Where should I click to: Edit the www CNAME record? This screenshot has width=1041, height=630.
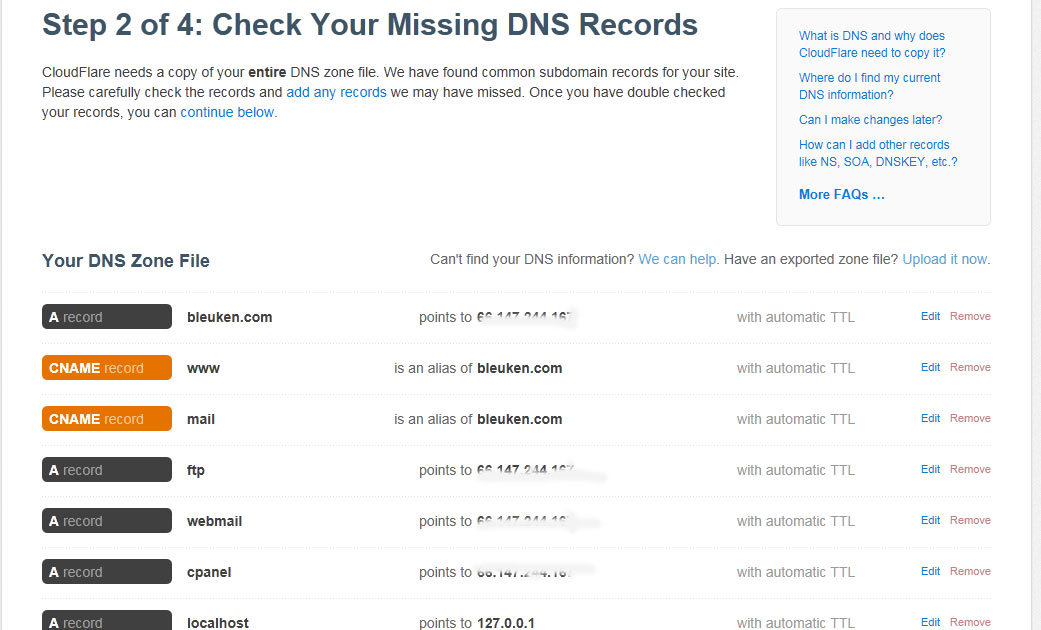[930, 367]
